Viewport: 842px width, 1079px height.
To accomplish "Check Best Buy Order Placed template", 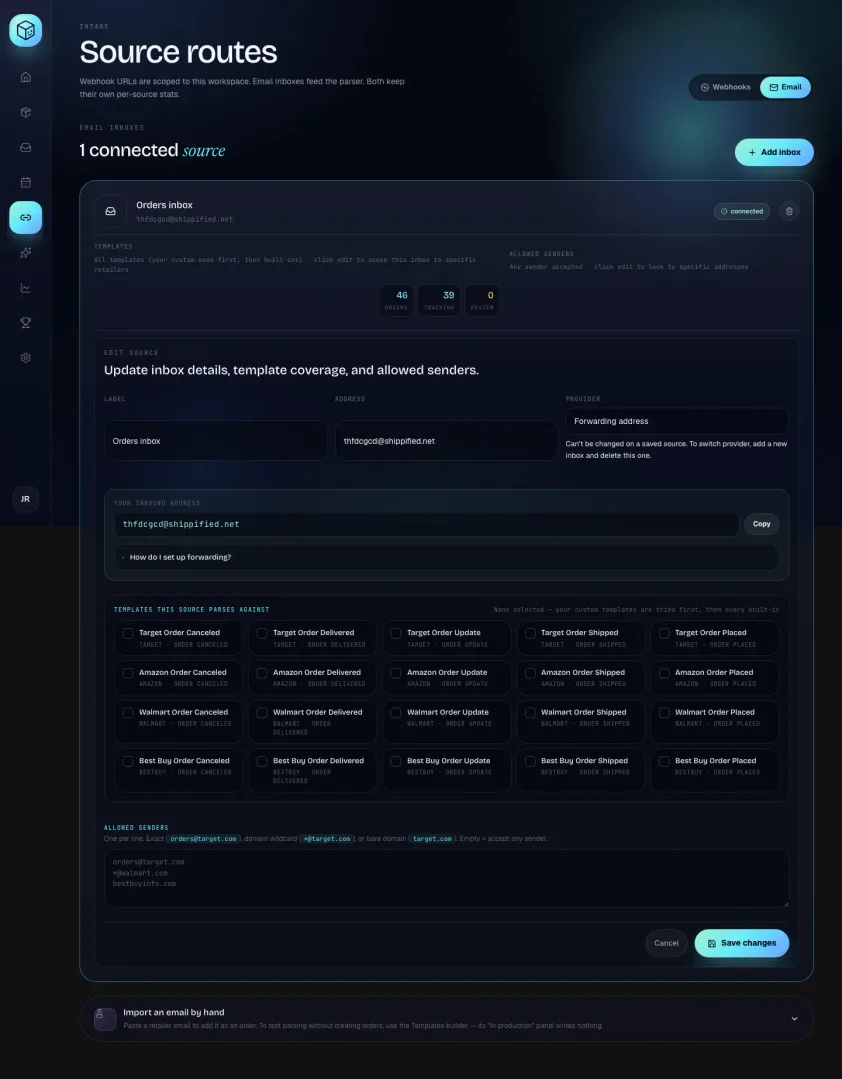I will coord(665,761).
